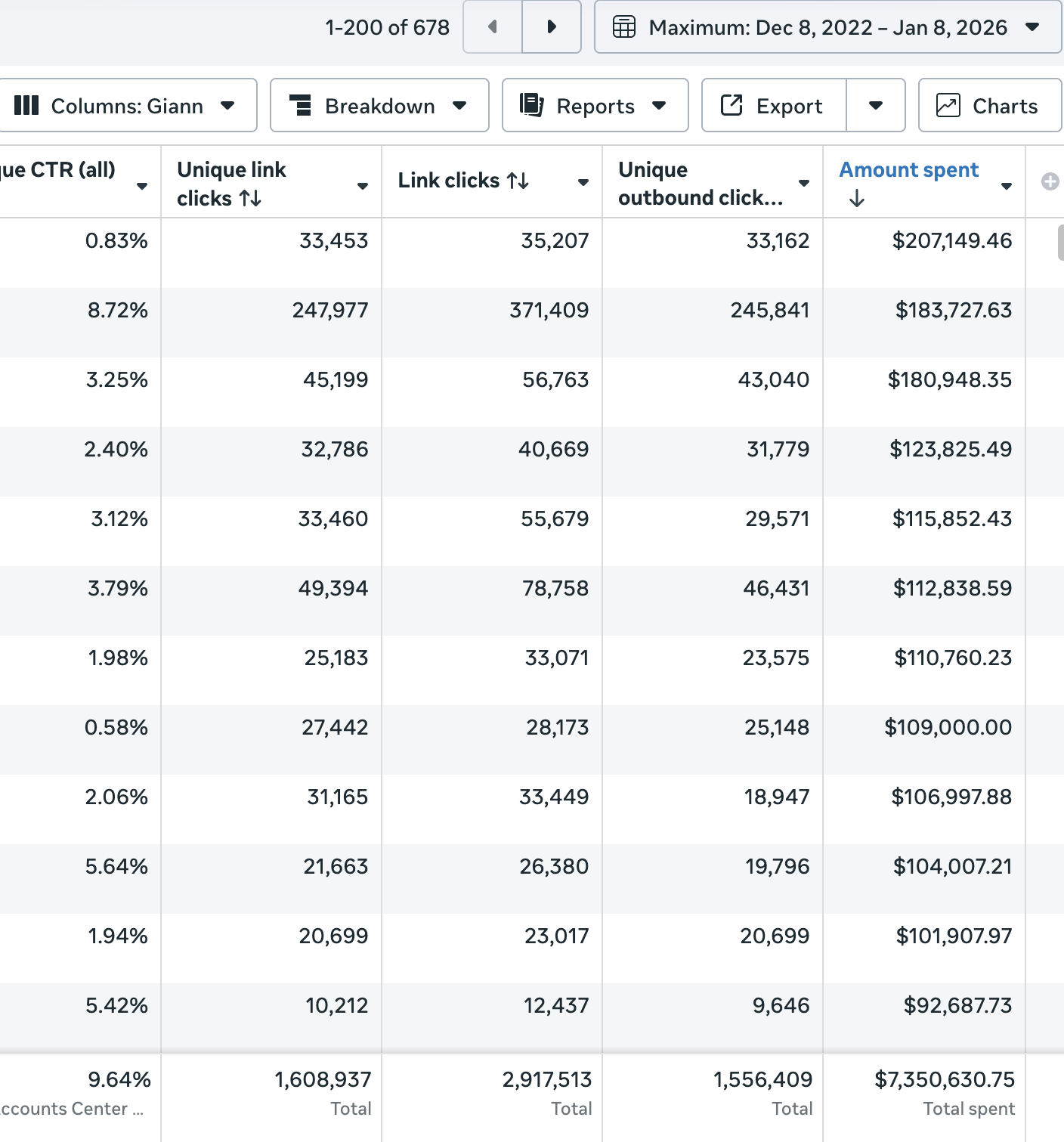Expand the Reports dropdown arrow
Viewport: 1064px width, 1142px height.
tap(659, 106)
